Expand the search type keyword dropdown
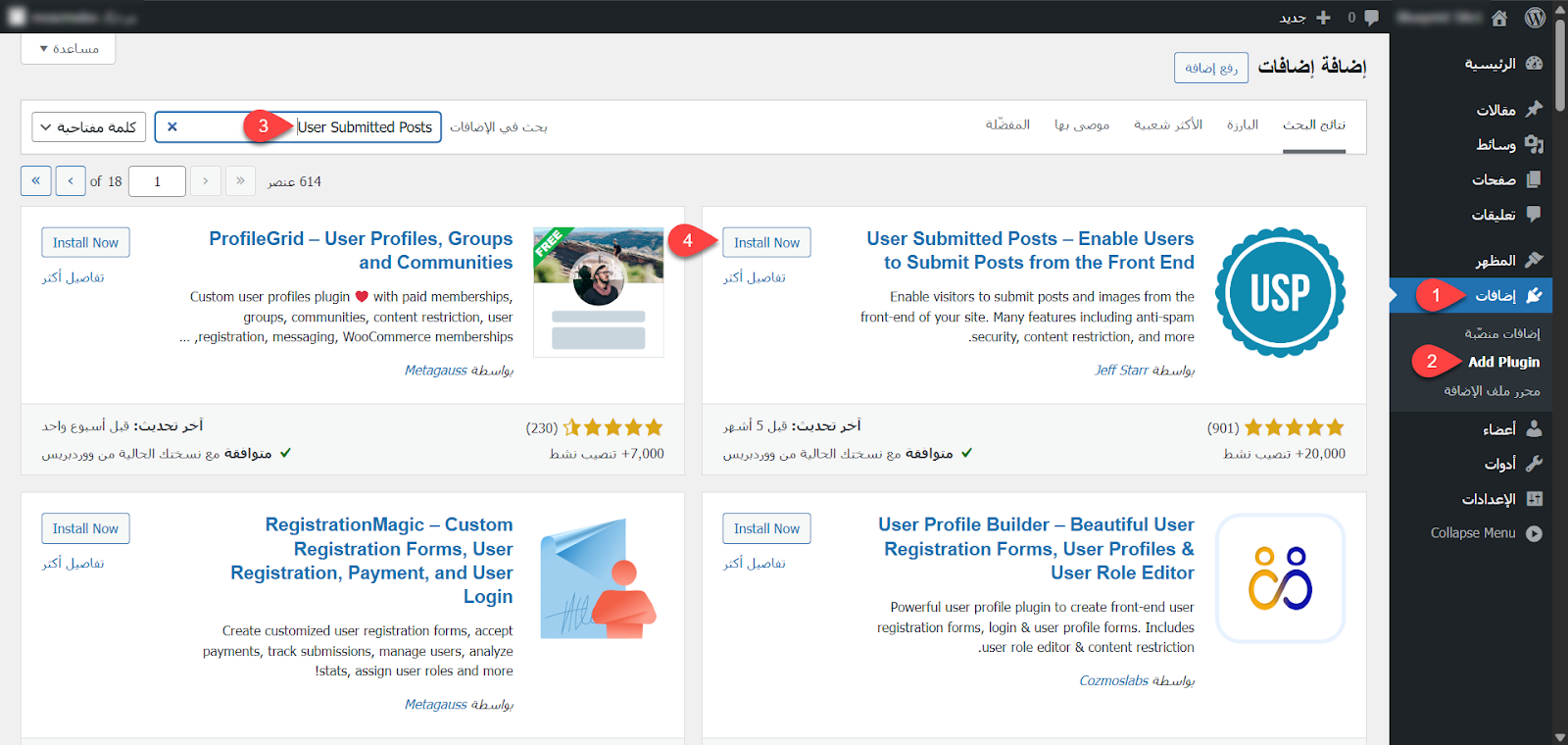This screenshot has height=745, width=1568. (89, 127)
